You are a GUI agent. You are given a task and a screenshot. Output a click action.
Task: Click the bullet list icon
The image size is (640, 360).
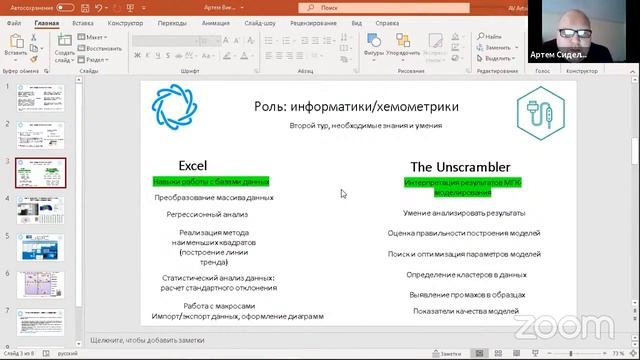pyautogui.click(x=268, y=41)
